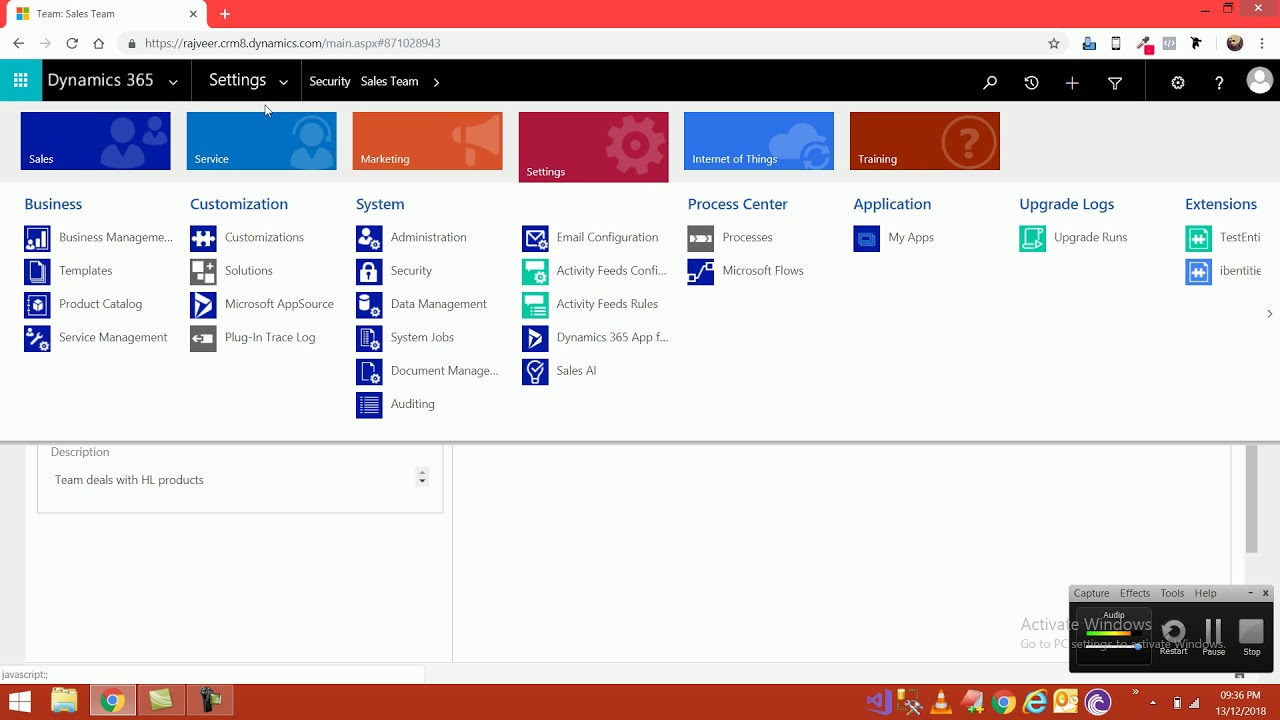Open the Administration link
This screenshot has width=1280, height=720.
(428, 238)
